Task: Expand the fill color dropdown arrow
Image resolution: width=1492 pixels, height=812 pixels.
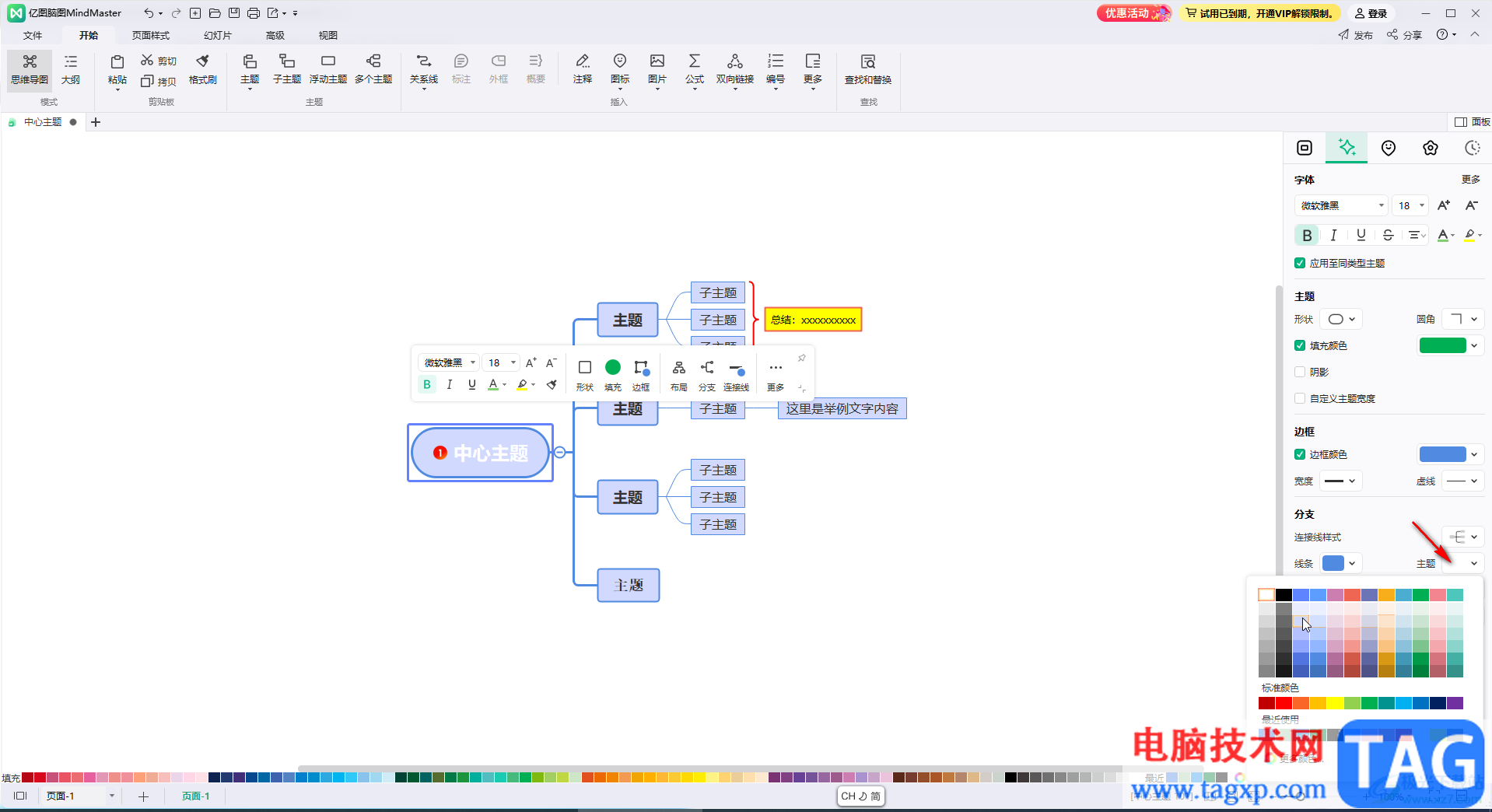Action: 1474,345
